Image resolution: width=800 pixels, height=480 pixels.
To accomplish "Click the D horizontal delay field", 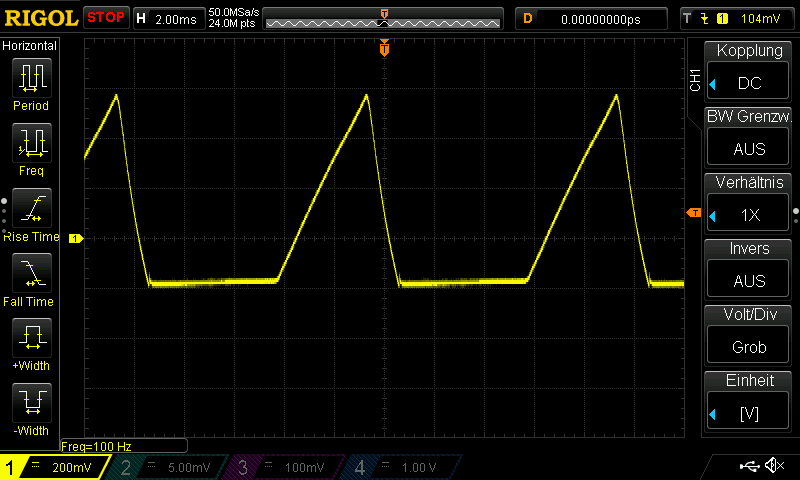I will [591, 19].
